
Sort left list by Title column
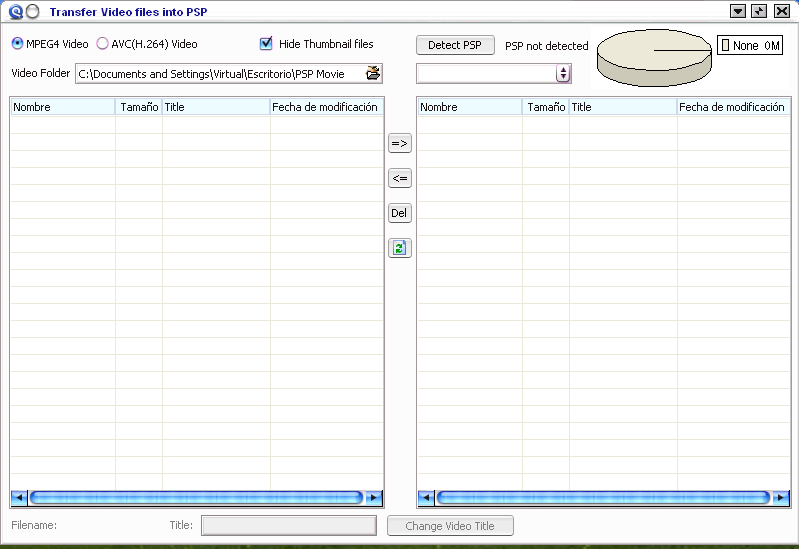click(x=216, y=107)
